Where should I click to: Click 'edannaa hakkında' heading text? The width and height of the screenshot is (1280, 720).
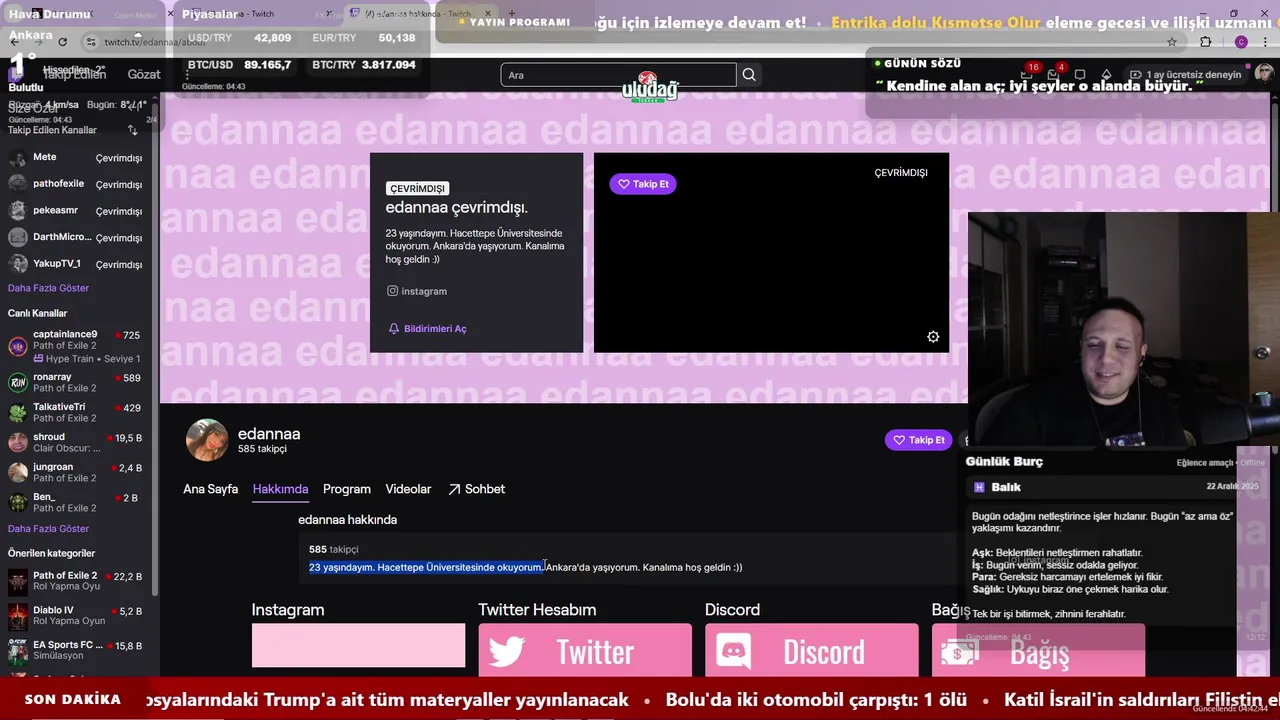point(347,520)
